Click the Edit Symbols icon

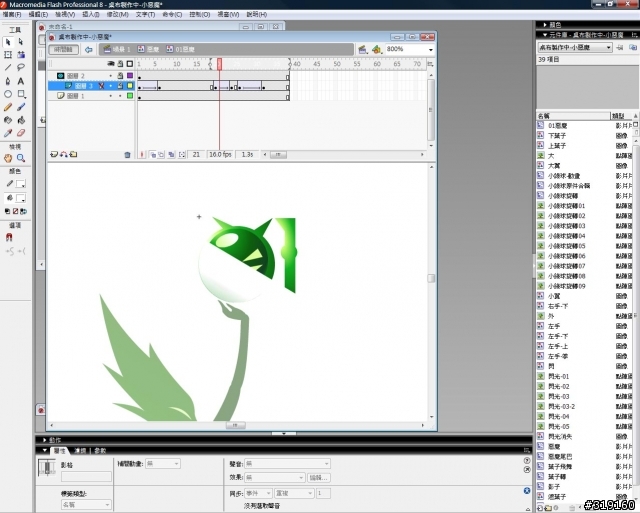tap(377, 49)
